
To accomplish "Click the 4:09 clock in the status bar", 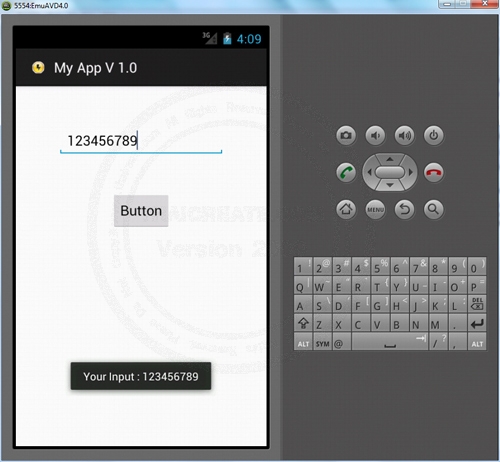I will tap(249, 39).
